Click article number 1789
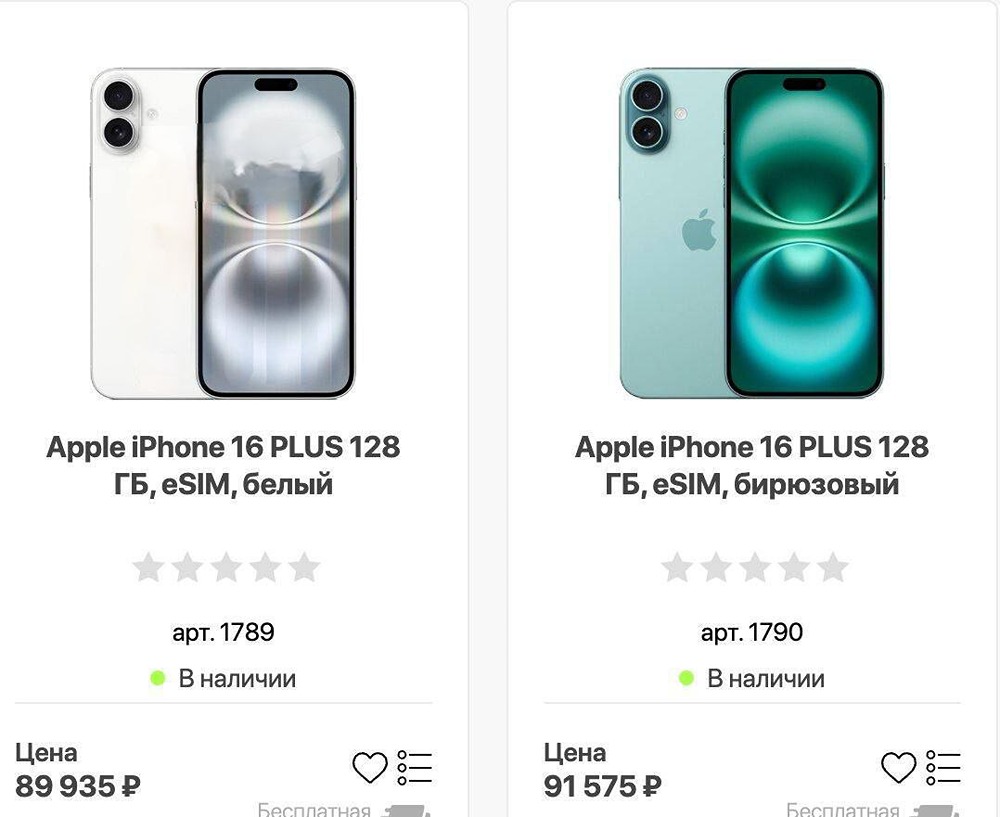Screen dimensions: 1000x817 tap(223, 632)
